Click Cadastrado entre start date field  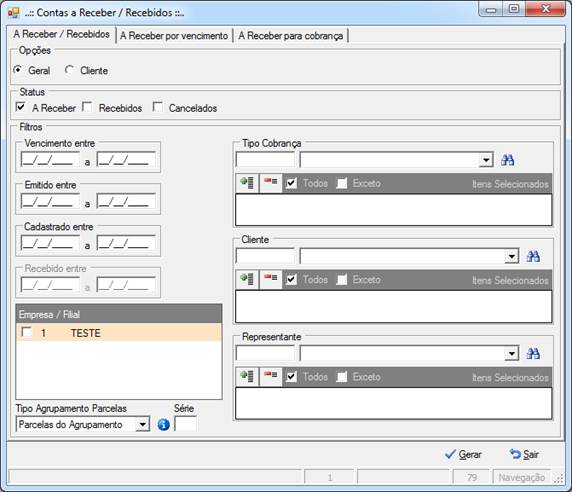pyautogui.click(x=50, y=243)
